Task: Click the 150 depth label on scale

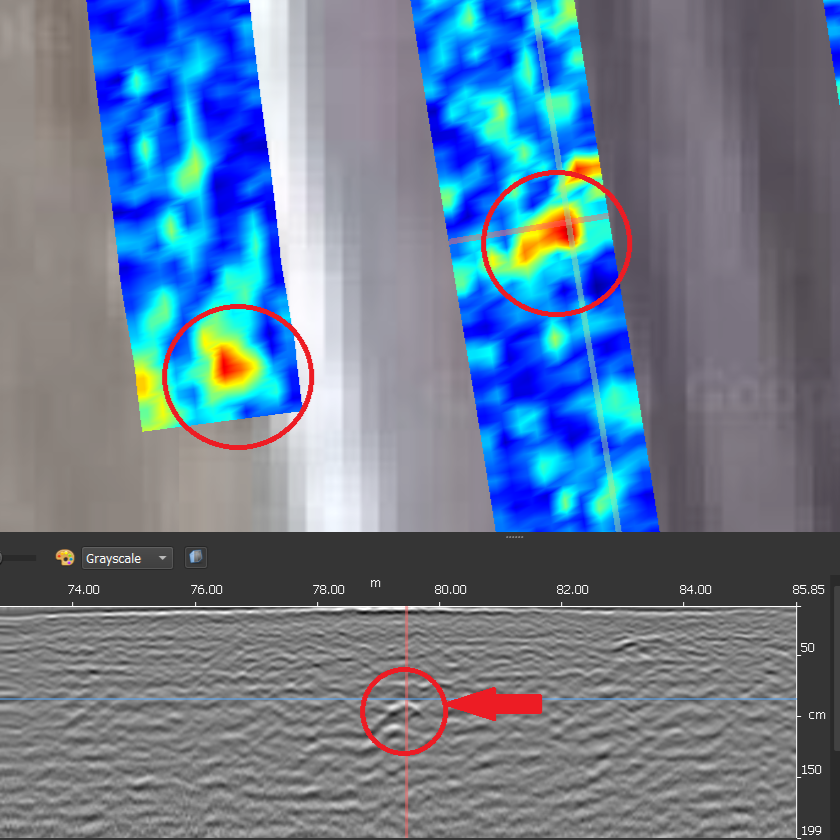Action: (x=811, y=770)
